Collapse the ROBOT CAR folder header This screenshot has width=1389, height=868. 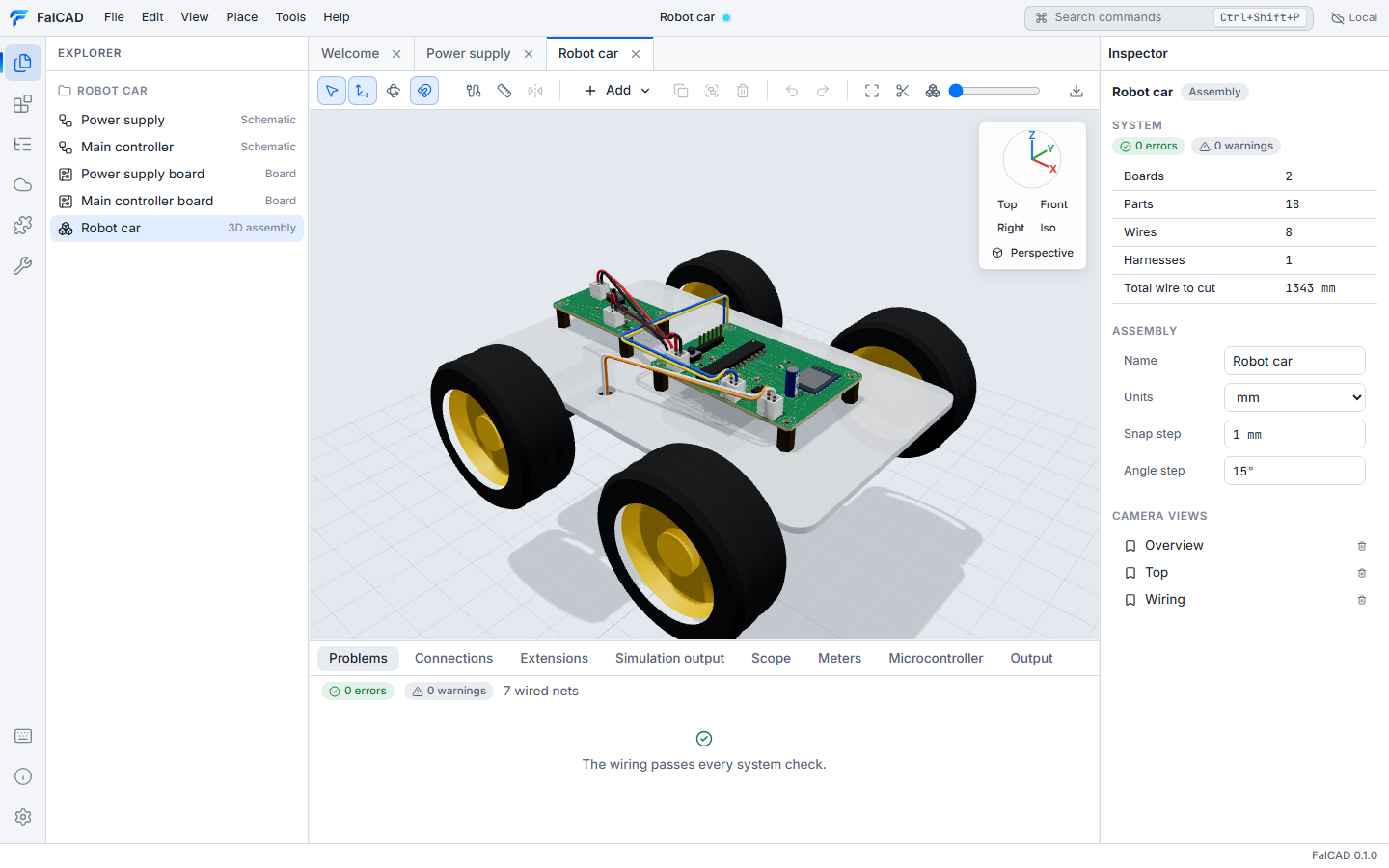point(177,91)
